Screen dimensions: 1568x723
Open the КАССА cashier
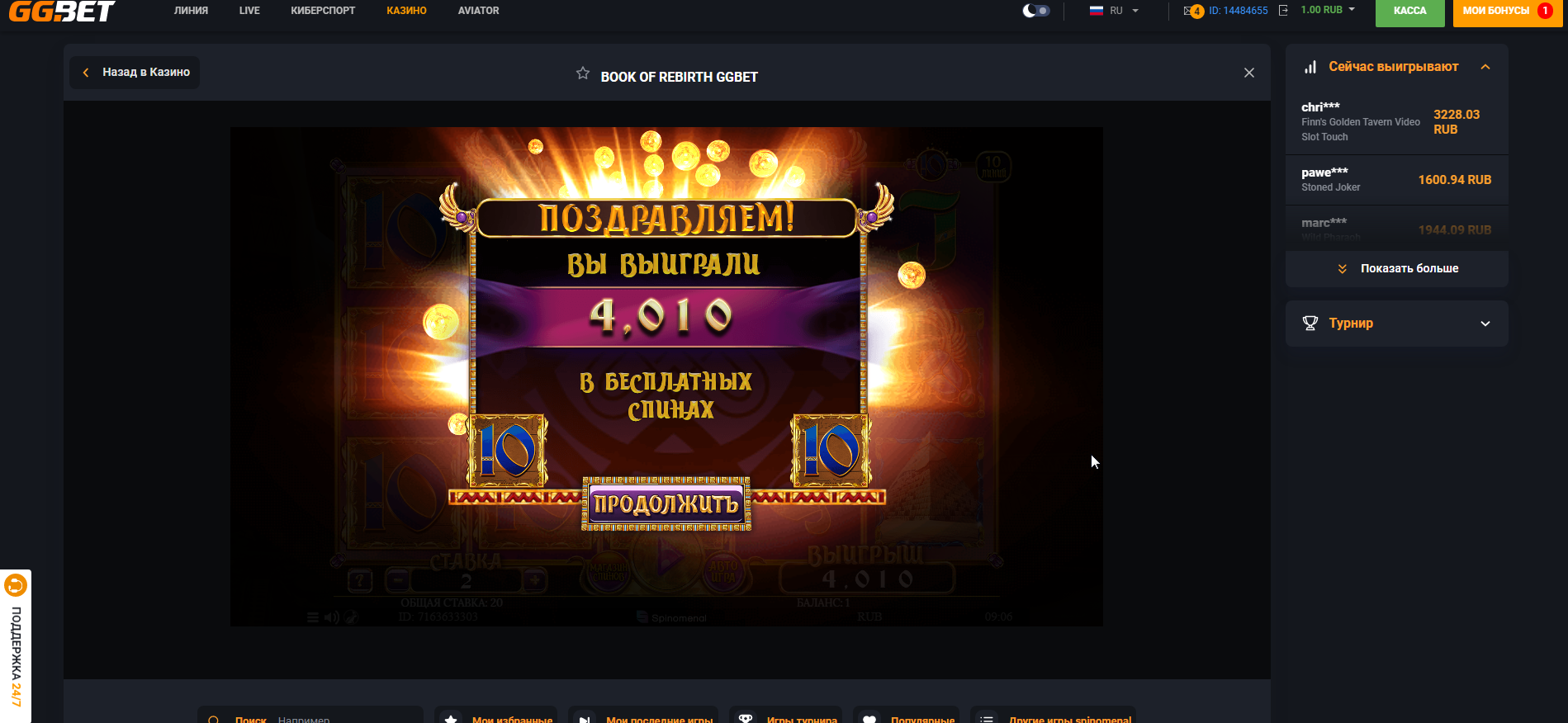click(x=1410, y=12)
